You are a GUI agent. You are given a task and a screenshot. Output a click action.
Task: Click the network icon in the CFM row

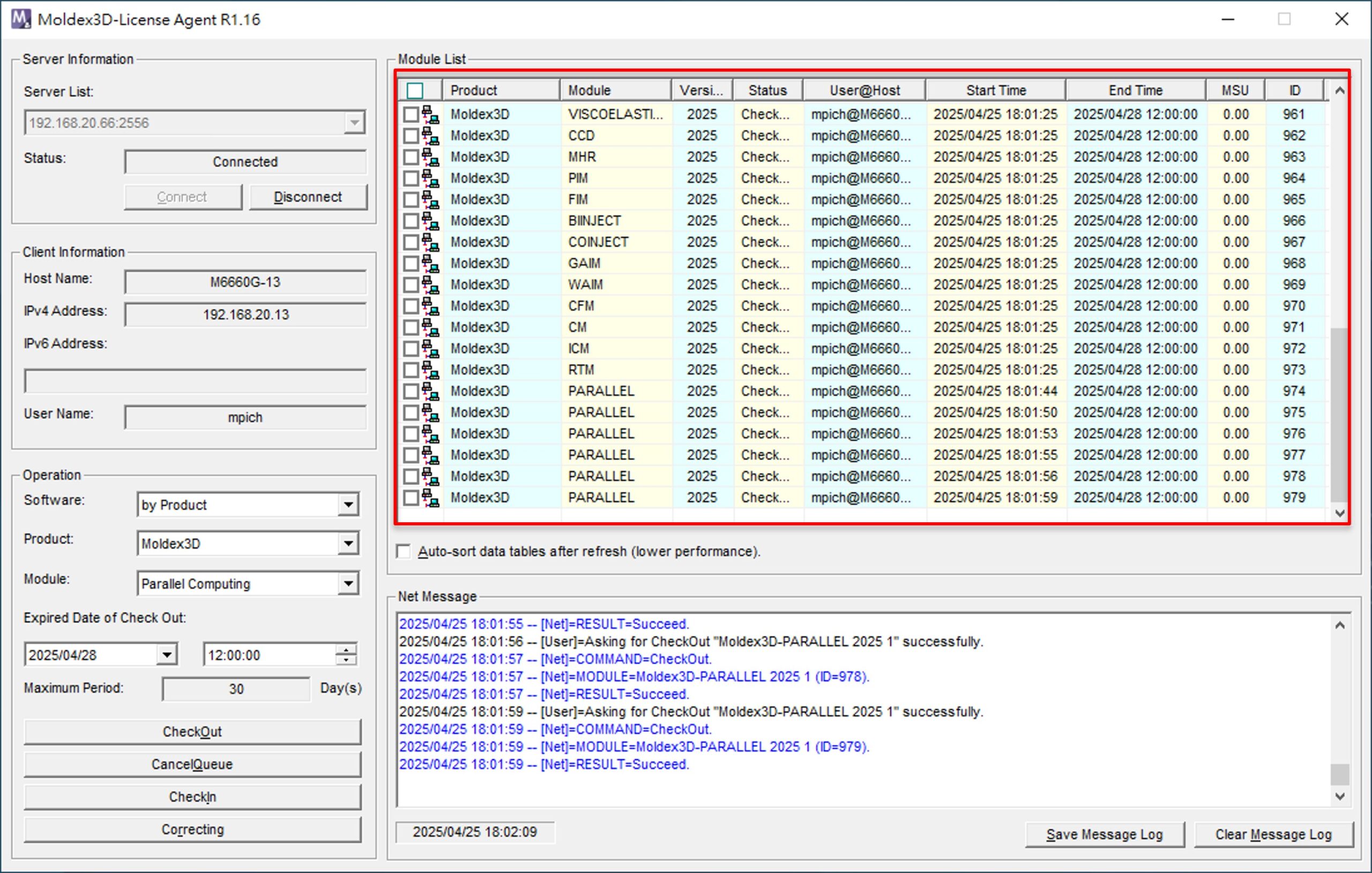[x=431, y=306]
